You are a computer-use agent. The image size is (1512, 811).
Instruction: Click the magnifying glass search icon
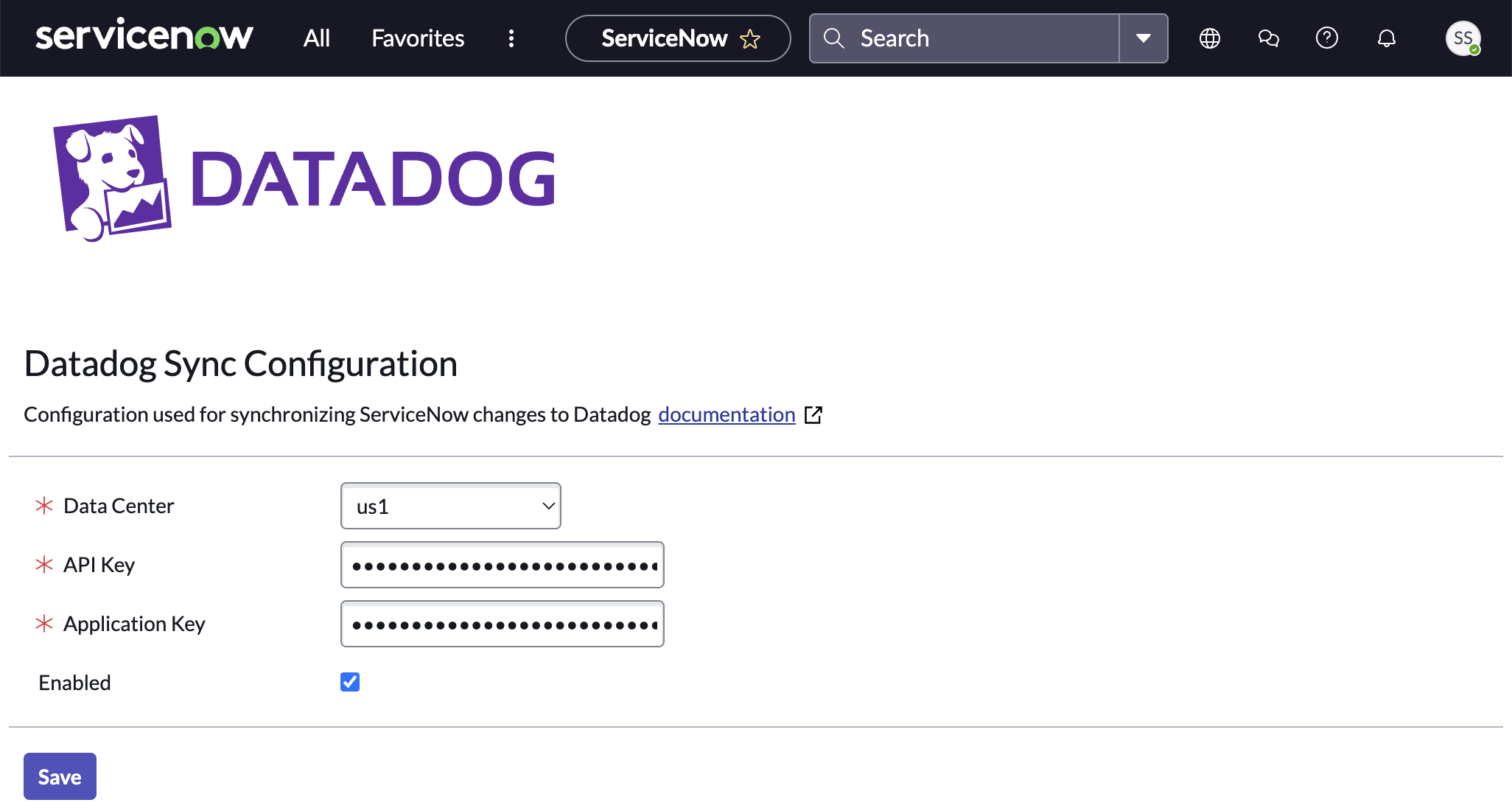(833, 38)
